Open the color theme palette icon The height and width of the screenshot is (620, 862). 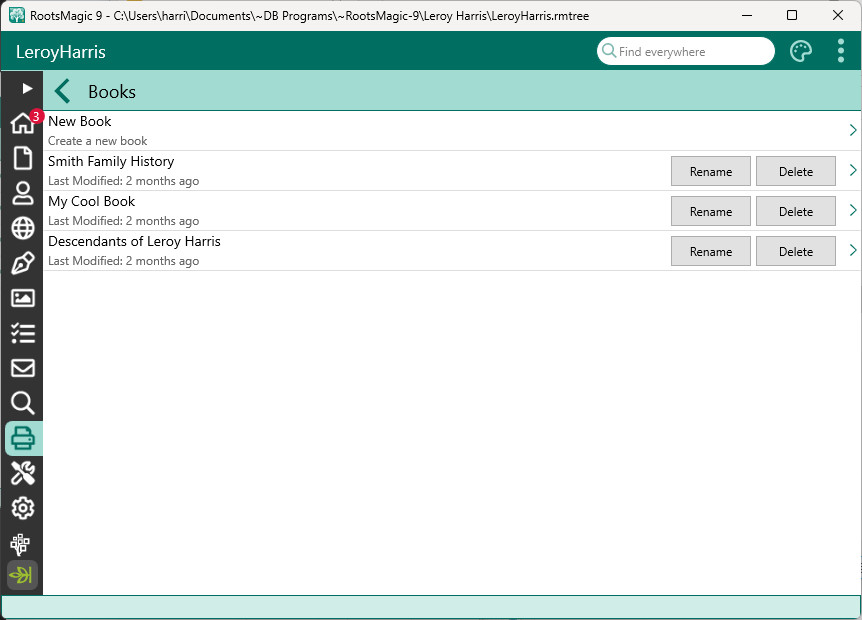click(801, 52)
